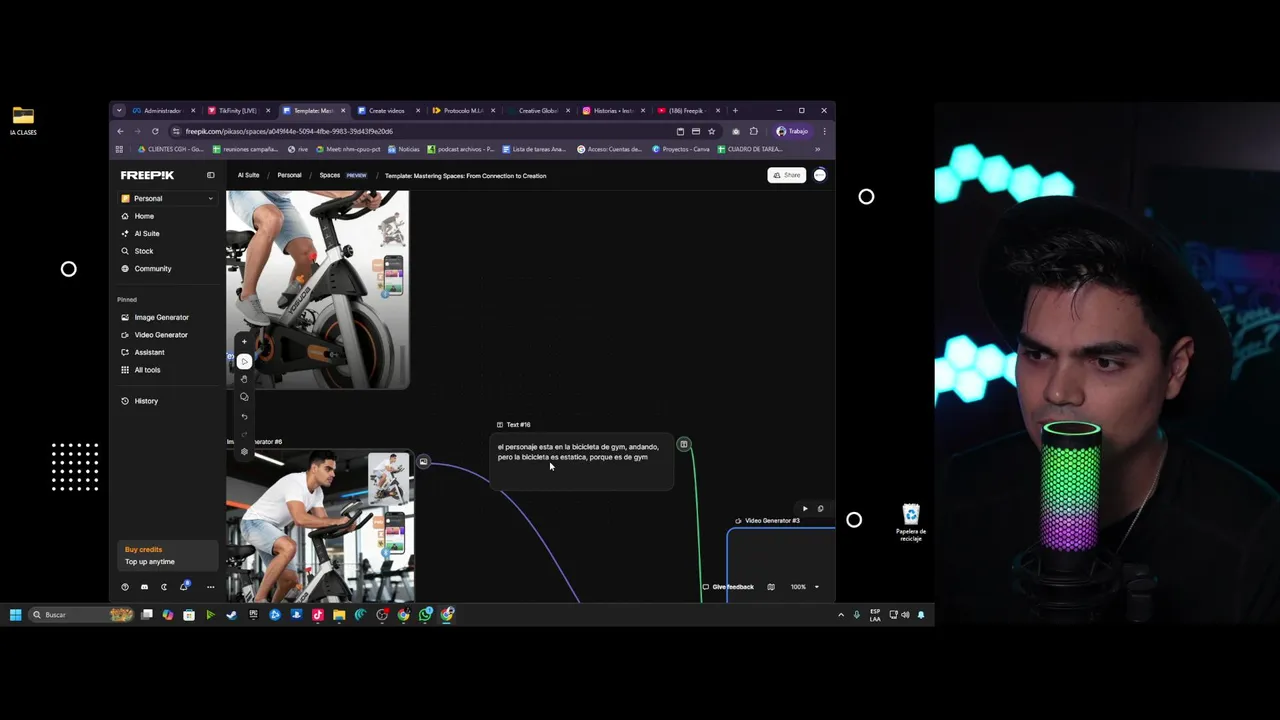
Task: Click Personal breadcrumb
Action: (x=289, y=175)
